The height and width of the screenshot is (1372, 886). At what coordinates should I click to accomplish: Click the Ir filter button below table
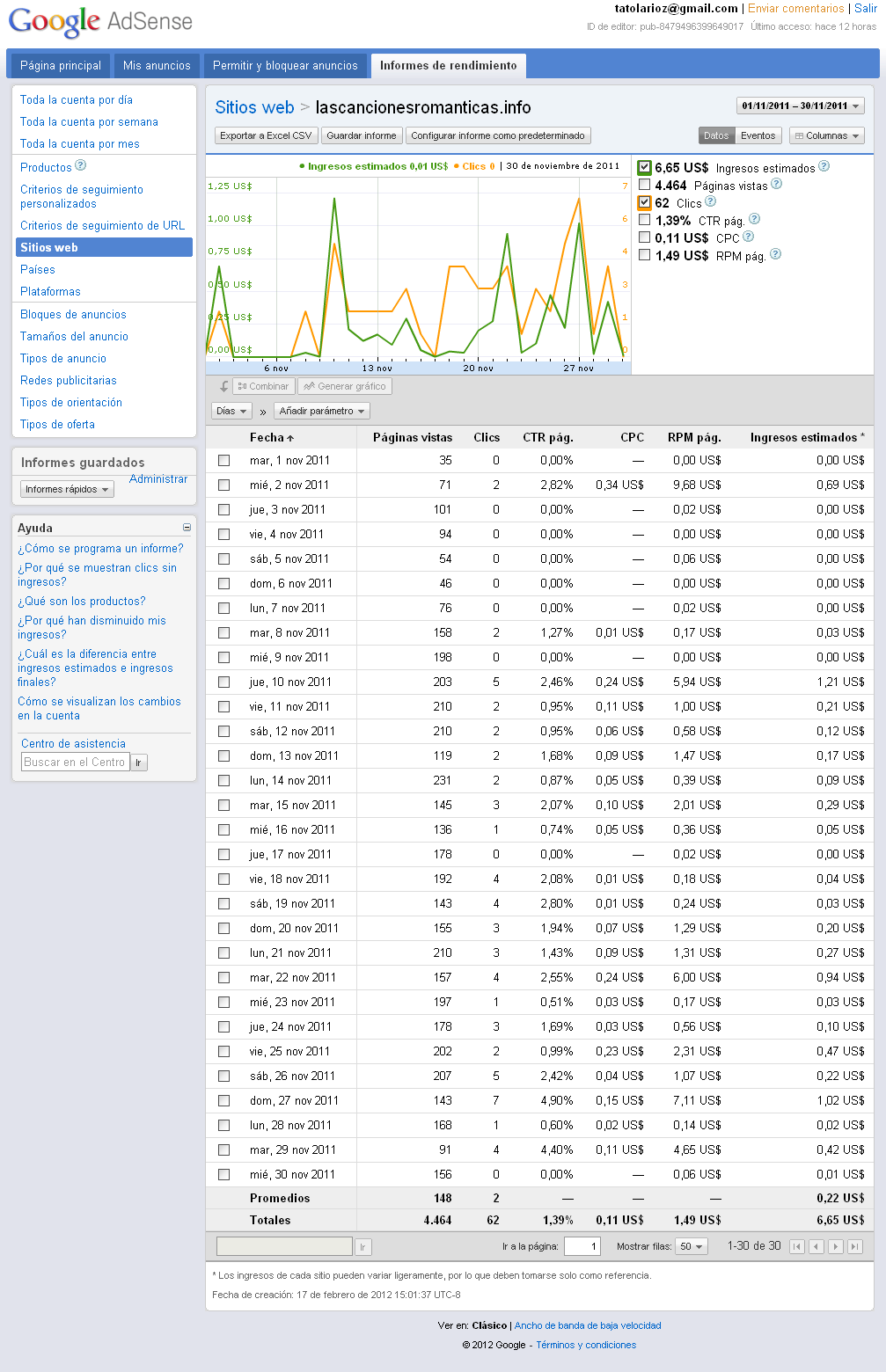362,1246
